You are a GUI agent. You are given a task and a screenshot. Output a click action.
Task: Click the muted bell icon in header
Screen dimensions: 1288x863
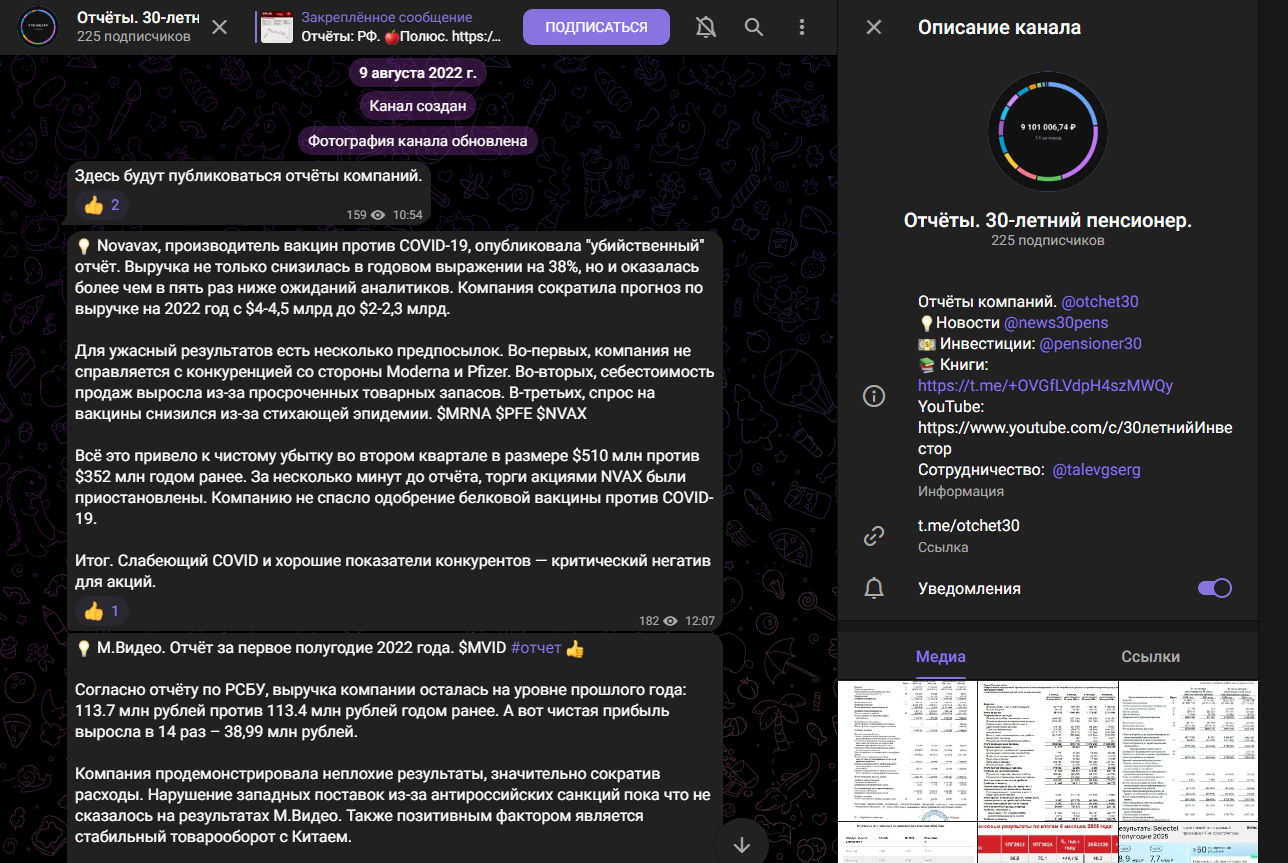(706, 27)
